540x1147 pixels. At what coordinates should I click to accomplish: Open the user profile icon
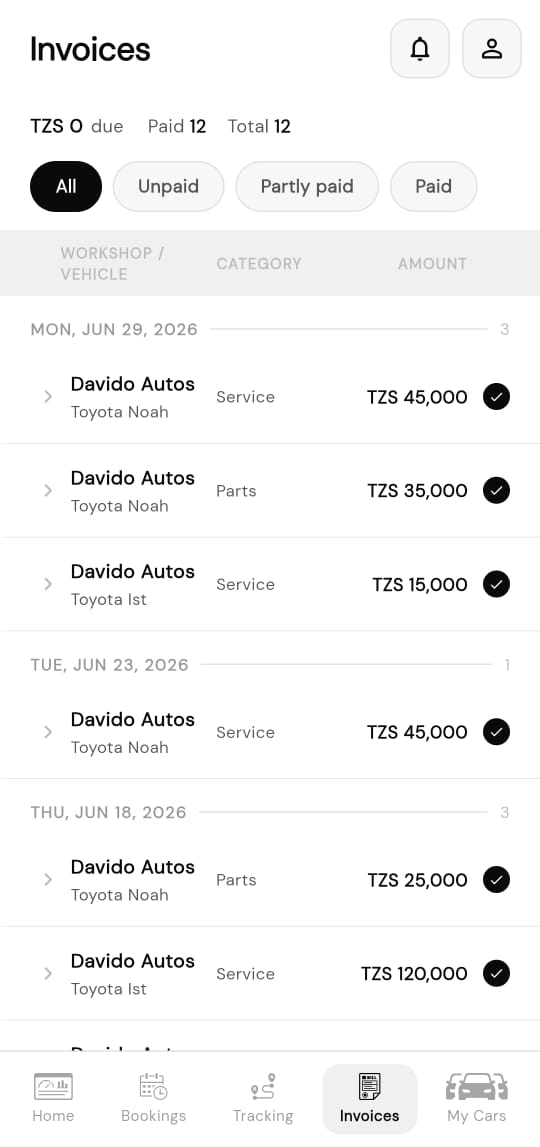pyautogui.click(x=492, y=48)
